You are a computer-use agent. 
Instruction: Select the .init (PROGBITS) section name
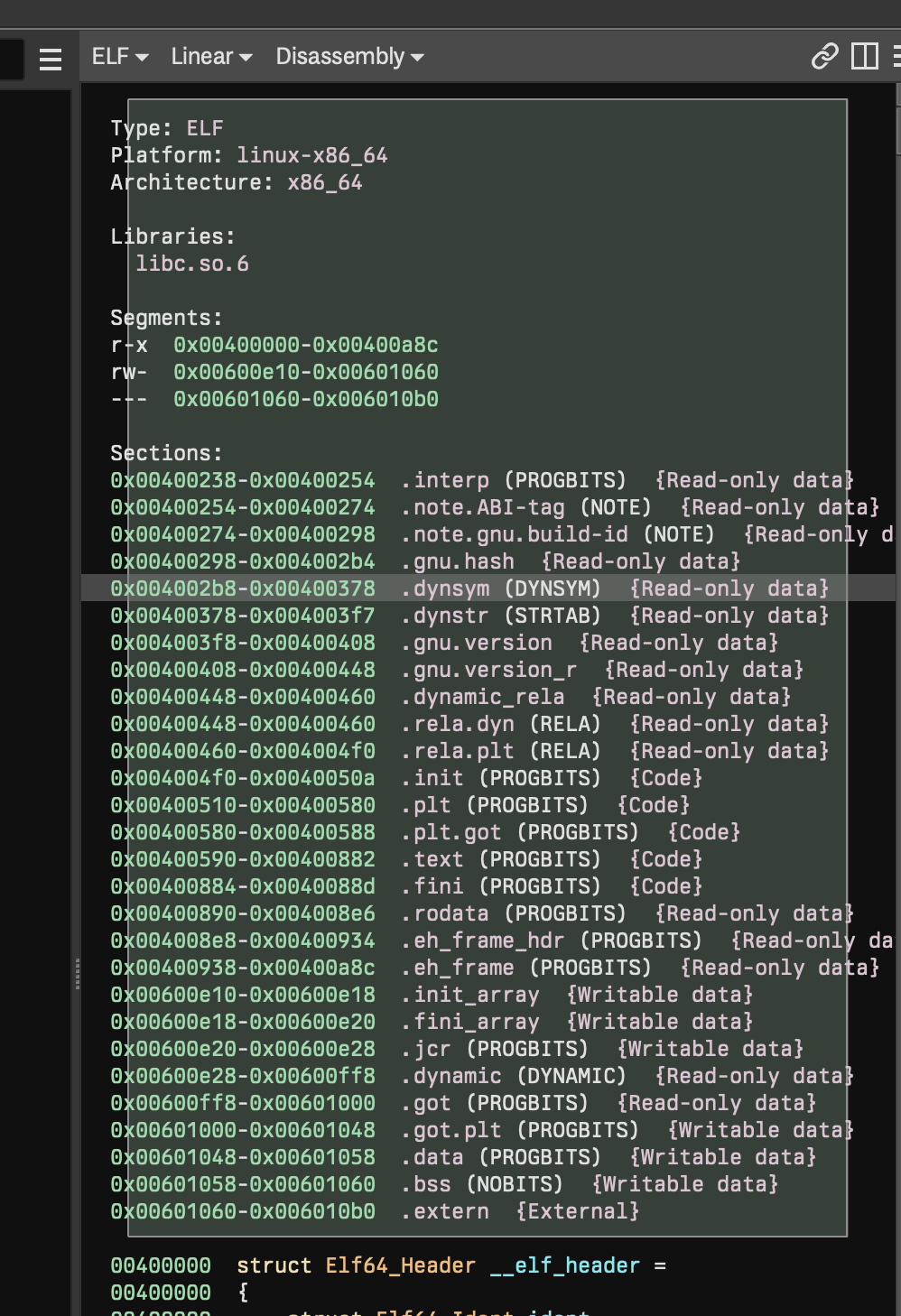coord(501,778)
